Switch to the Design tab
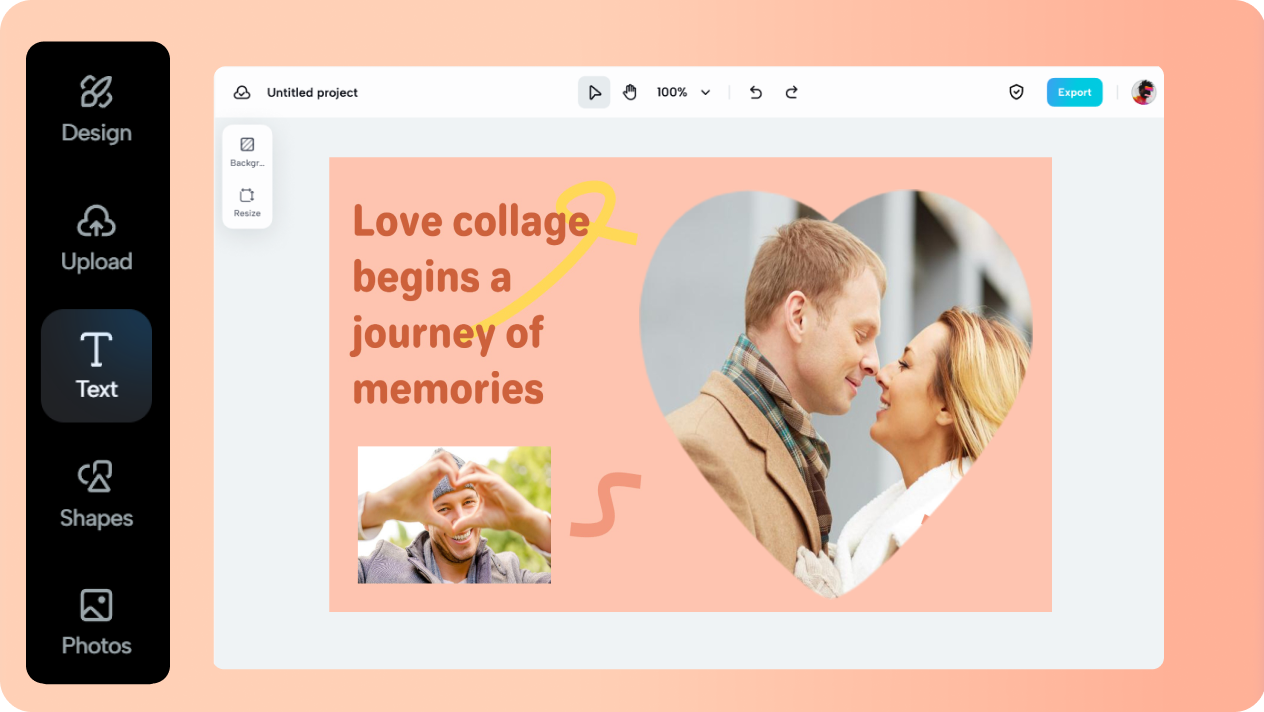Image resolution: width=1264 pixels, height=712 pixels. (x=96, y=111)
